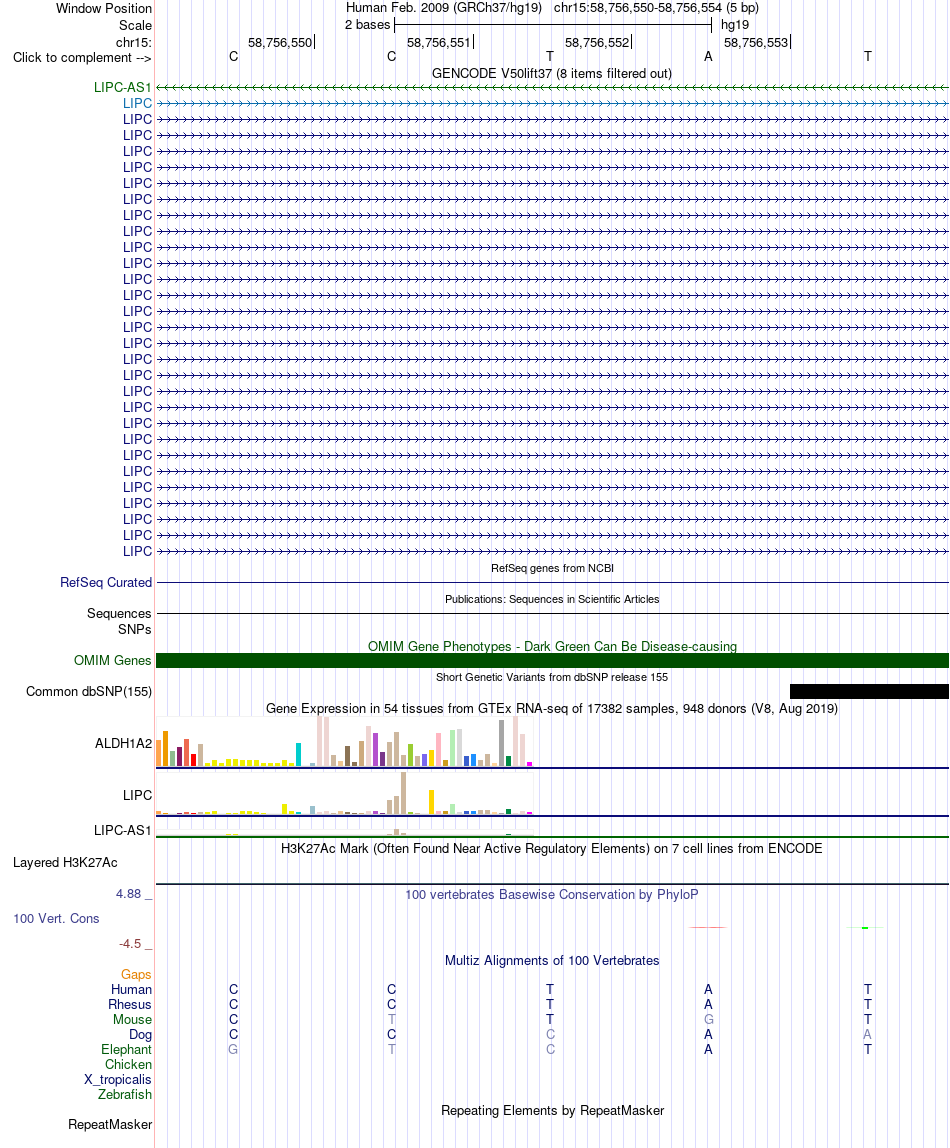This screenshot has height=1148, width=950.
Task: Select the orange Gaps row label
Action: [x=136, y=974]
